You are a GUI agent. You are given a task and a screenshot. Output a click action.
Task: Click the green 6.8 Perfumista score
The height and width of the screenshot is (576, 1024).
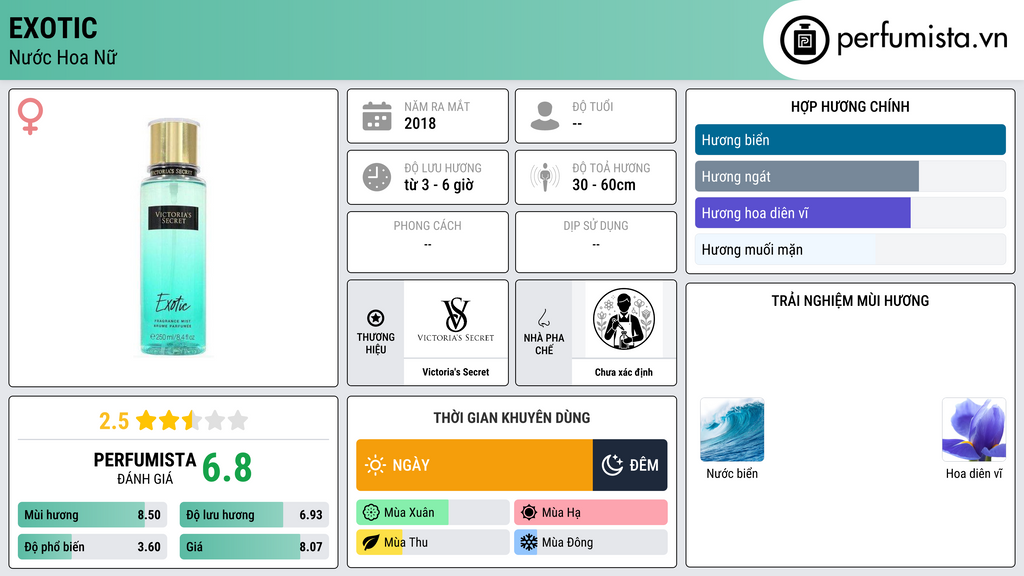click(227, 468)
